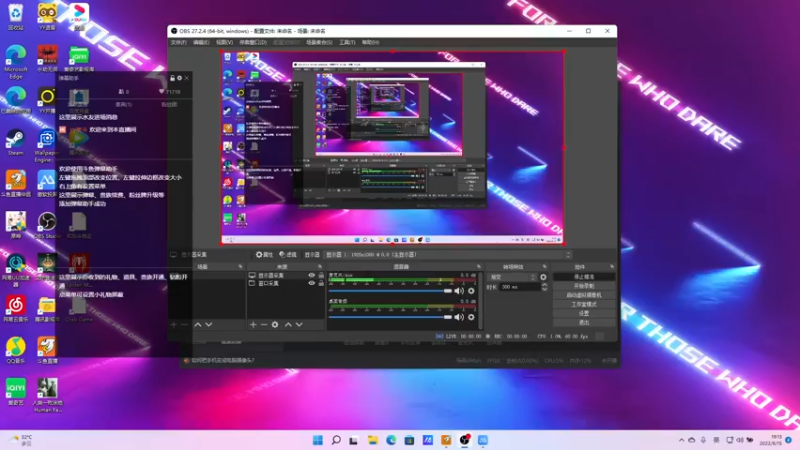The height and width of the screenshot is (450, 800).
Task: Open 文件(F) menu in OBS
Action: [x=179, y=42]
